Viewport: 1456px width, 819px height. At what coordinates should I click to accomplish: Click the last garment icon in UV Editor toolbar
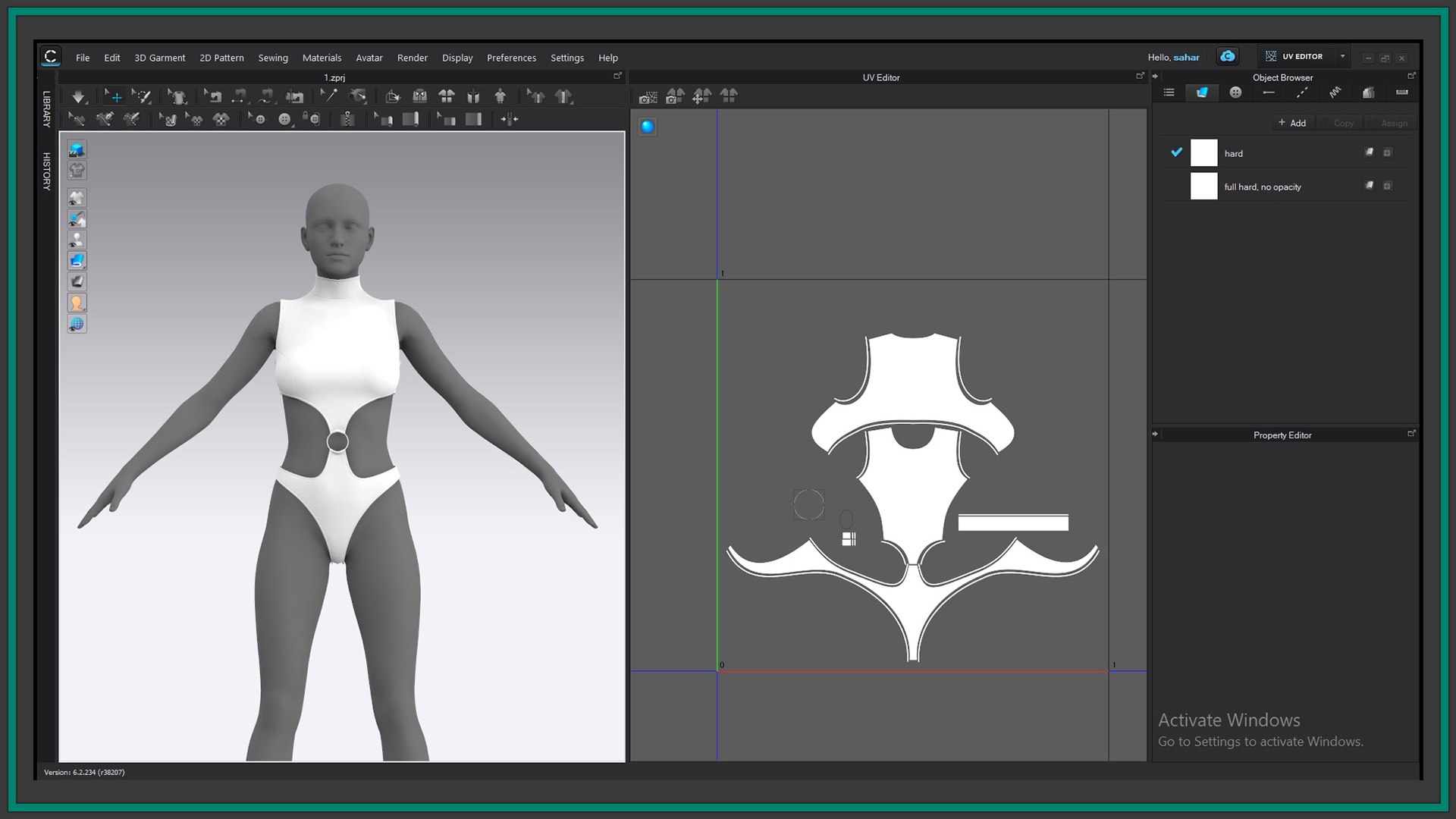pyautogui.click(x=729, y=96)
